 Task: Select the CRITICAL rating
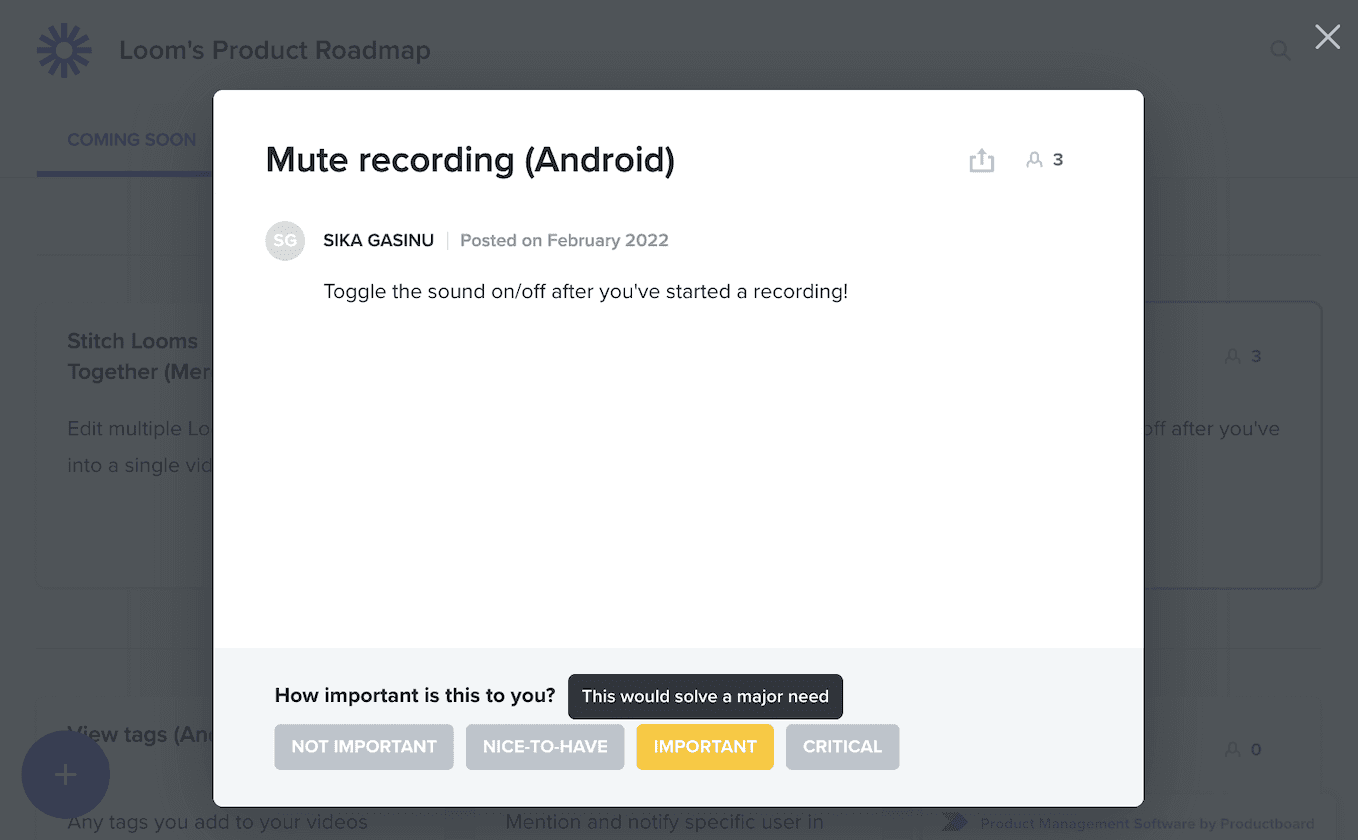tap(842, 747)
